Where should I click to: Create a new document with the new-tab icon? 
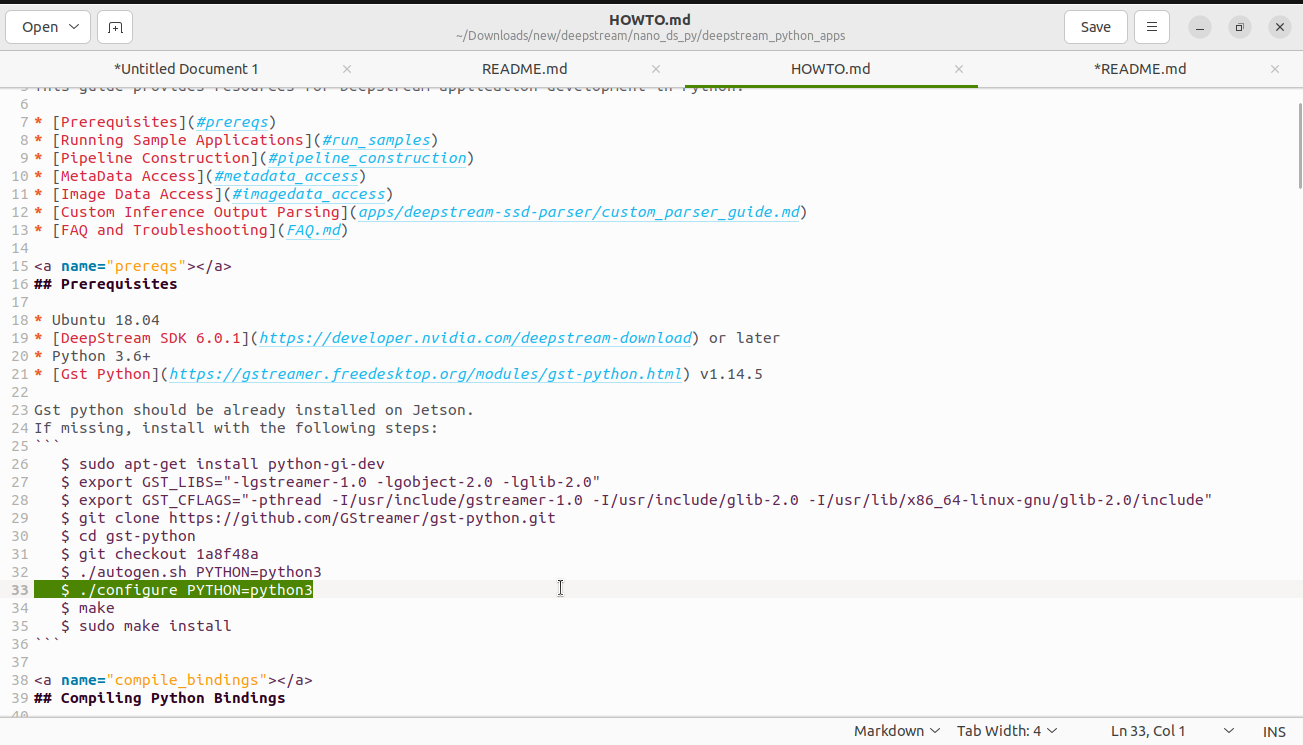click(114, 27)
